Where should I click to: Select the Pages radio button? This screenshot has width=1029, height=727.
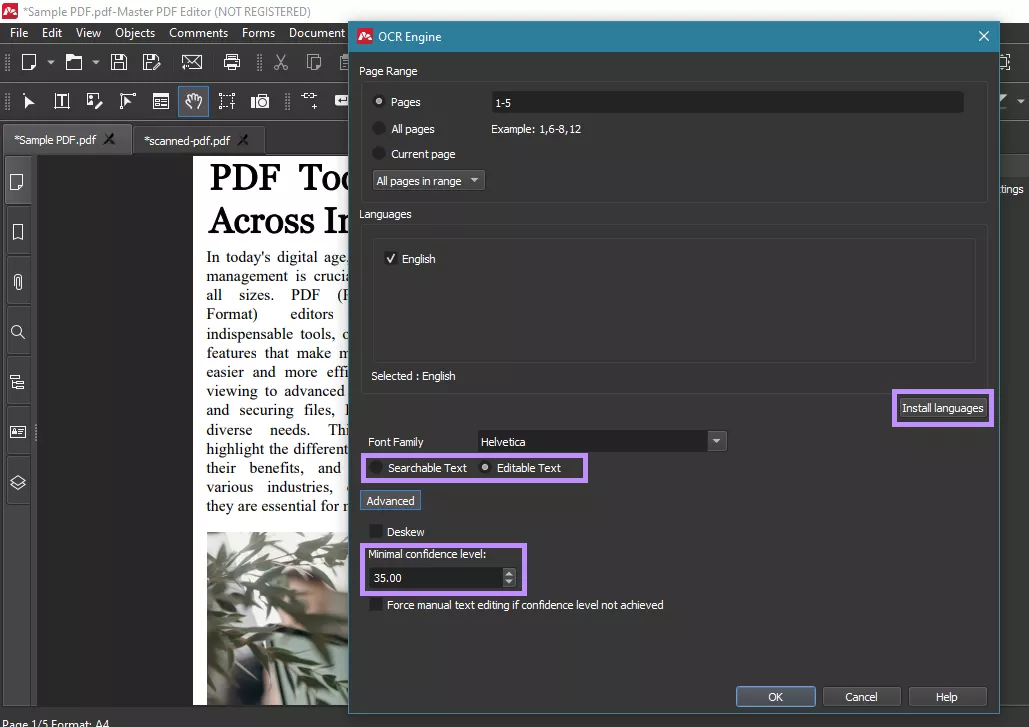click(x=380, y=102)
